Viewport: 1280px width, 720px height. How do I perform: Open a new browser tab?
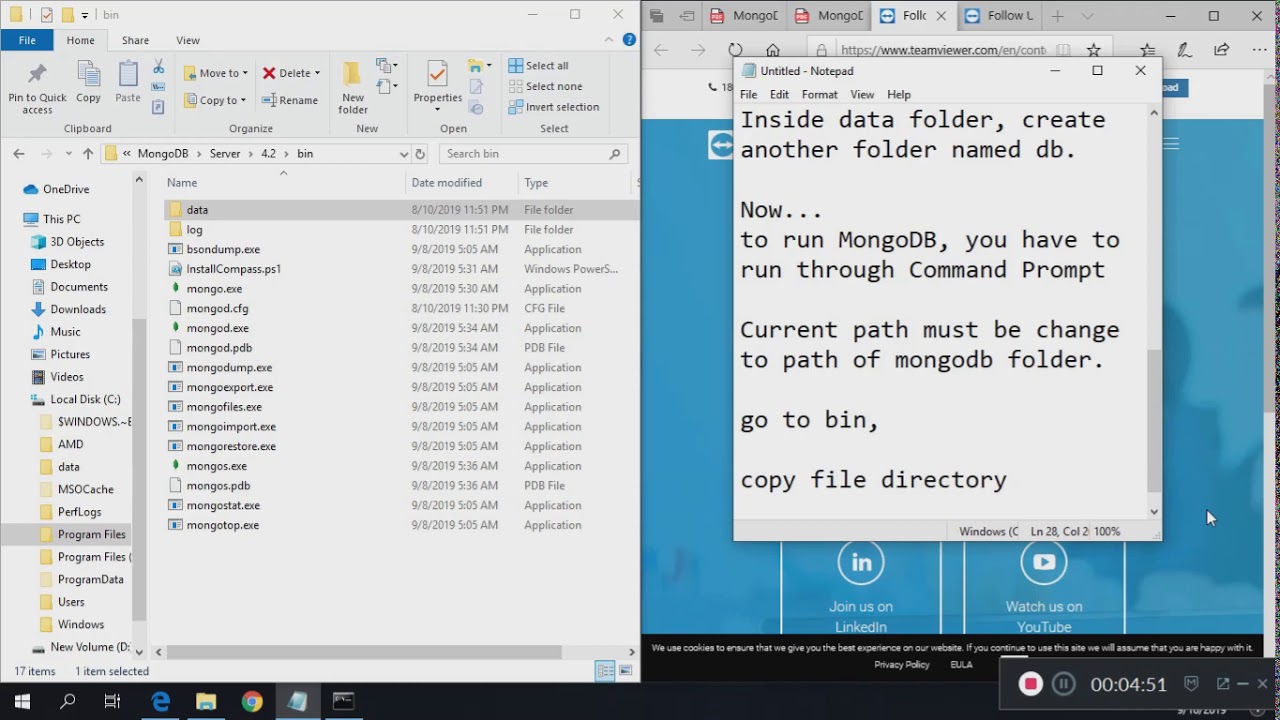[x=1057, y=16]
